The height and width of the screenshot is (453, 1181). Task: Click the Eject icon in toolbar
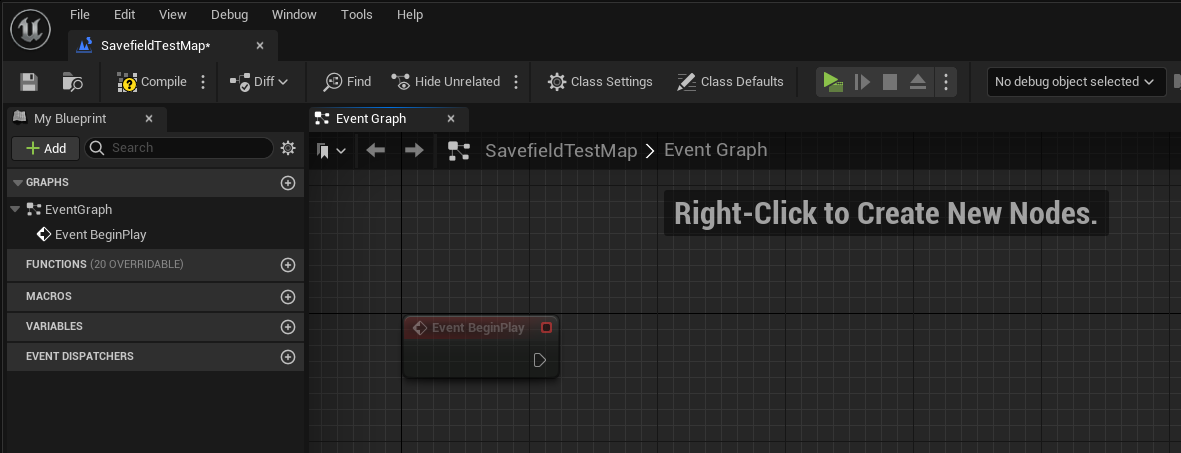(918, 82)
